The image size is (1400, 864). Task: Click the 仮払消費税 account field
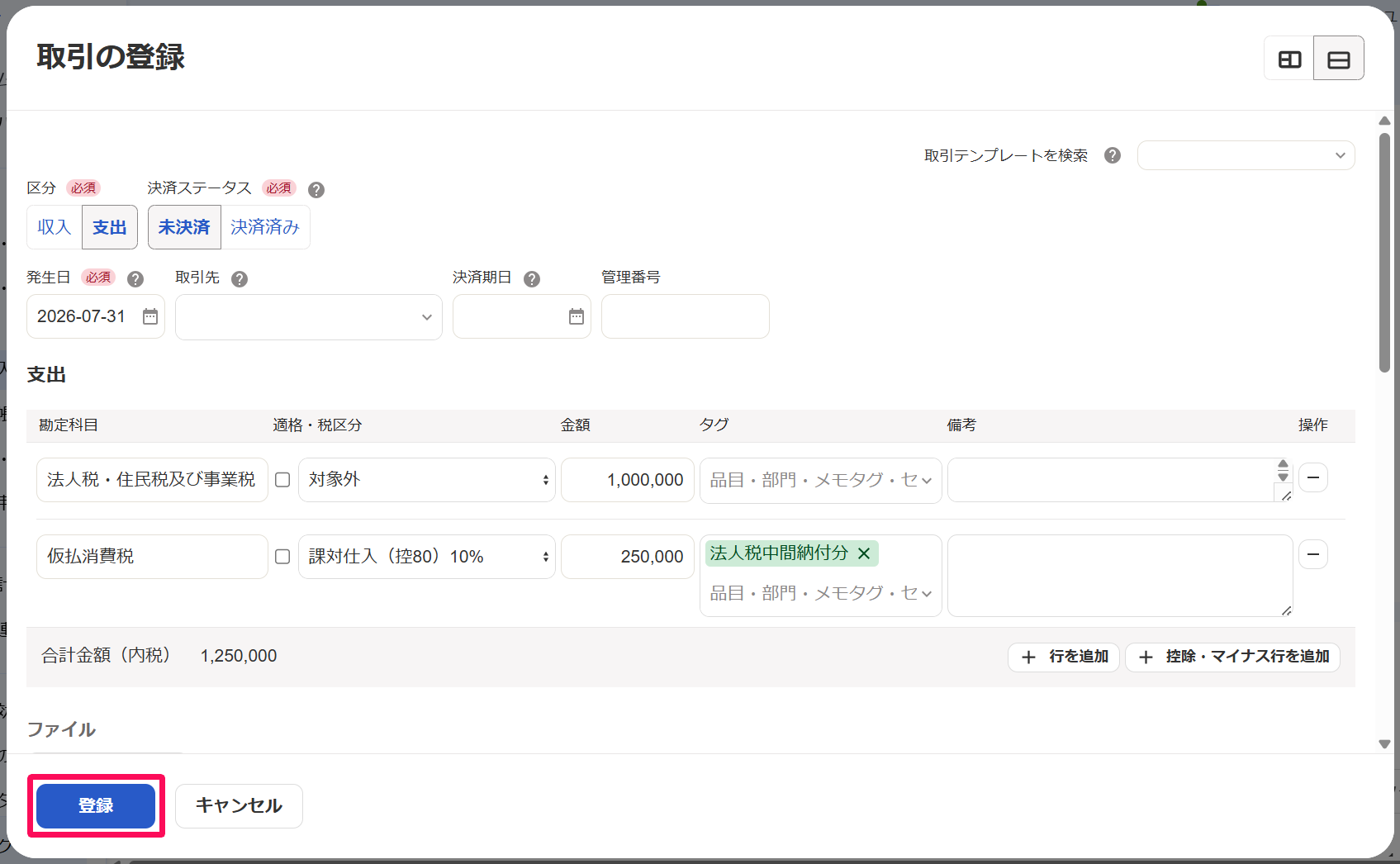click(152, 557)
